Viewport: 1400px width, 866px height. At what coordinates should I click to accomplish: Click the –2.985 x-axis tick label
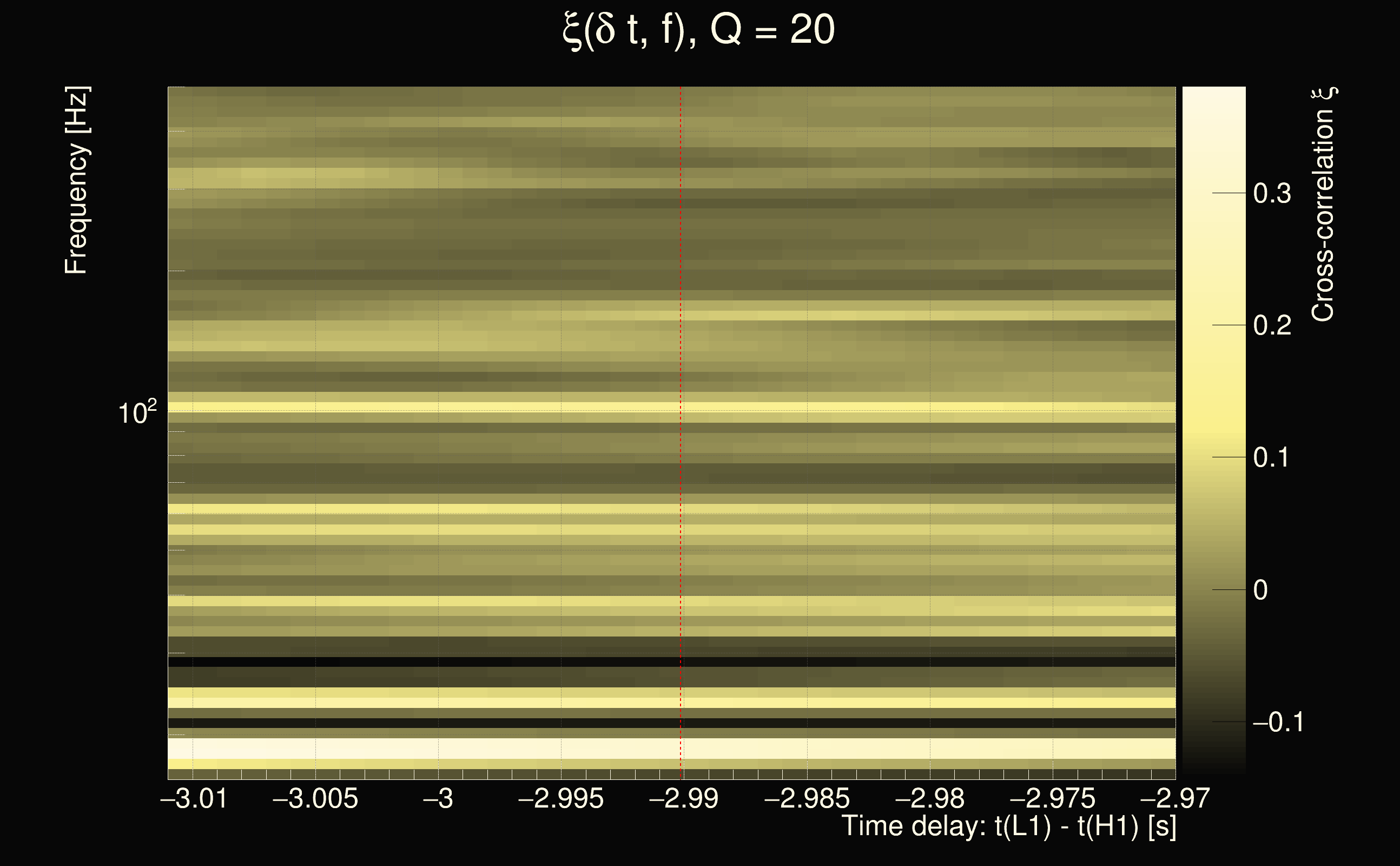pyautogui.click(x=807, y=798)
